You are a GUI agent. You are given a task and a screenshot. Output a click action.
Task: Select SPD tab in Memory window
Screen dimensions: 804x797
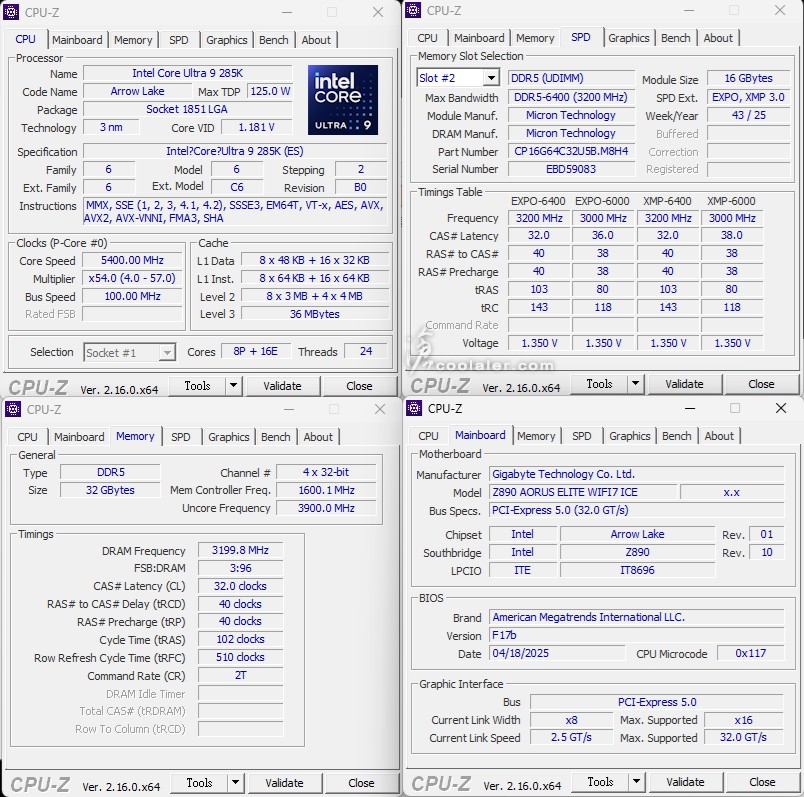[x=180, y=437]
